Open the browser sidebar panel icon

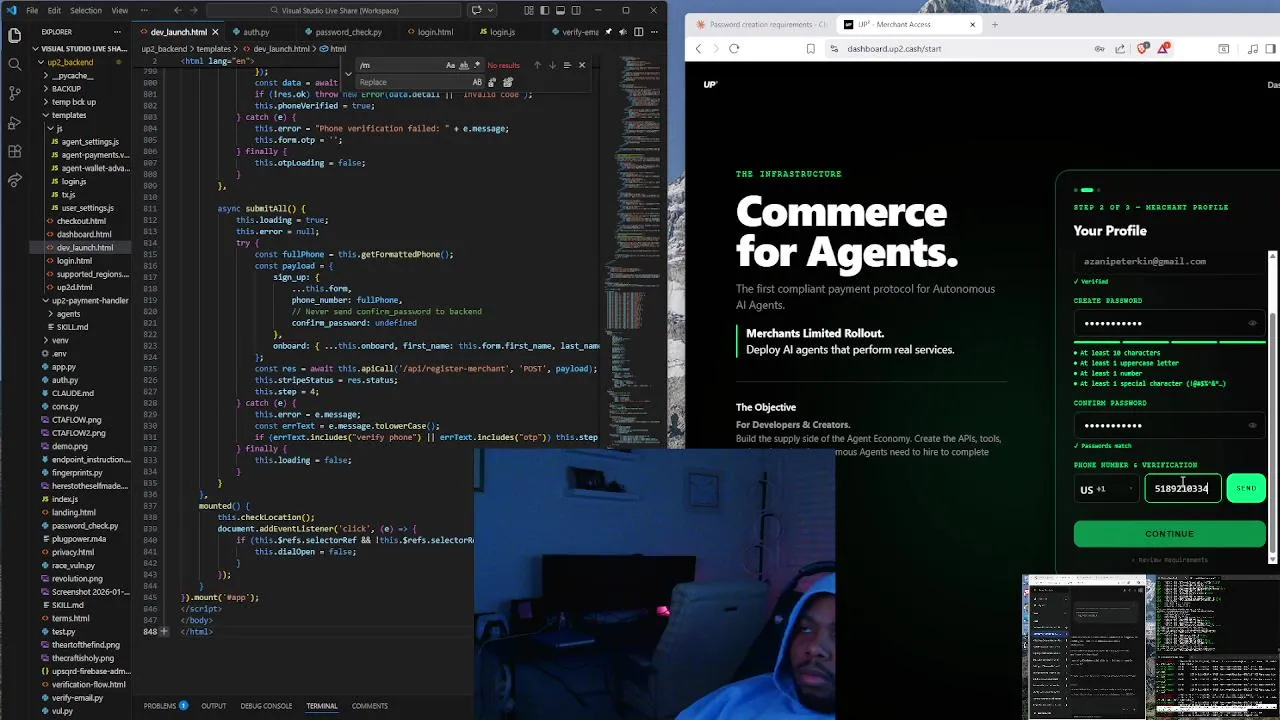click(1270, 48)
